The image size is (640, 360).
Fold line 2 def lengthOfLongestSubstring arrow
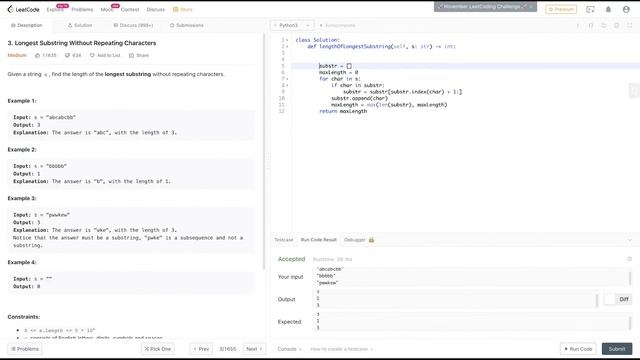click(287, 47)
